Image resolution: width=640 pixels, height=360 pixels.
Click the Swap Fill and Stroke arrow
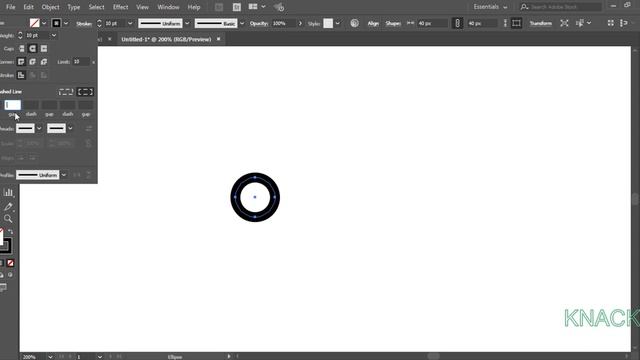pyautogui.click(x=11, y=232)
